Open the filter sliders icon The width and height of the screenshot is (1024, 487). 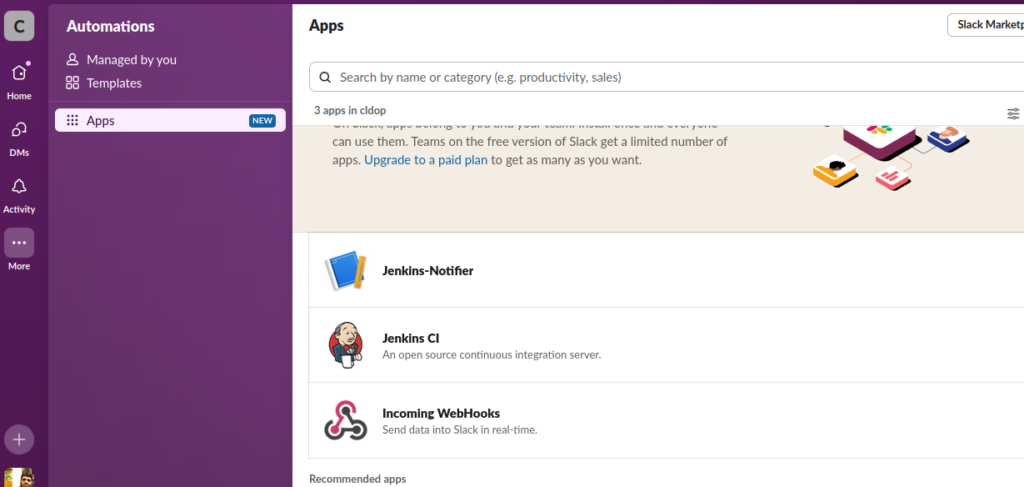click(1013, 114)
